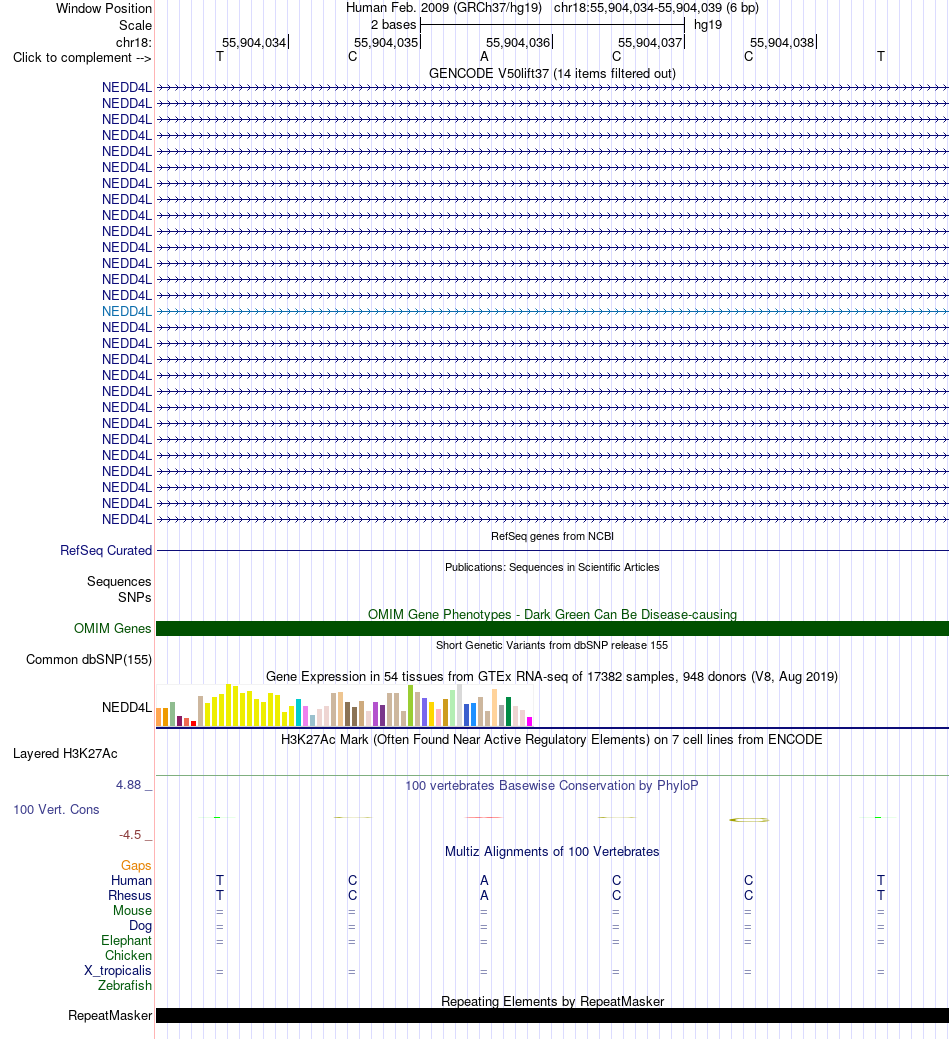Open '100 vertebrates Basewise Conservation by PhyloP' title
Viewport: 950px width, 1039px height.
click(552, 785)
